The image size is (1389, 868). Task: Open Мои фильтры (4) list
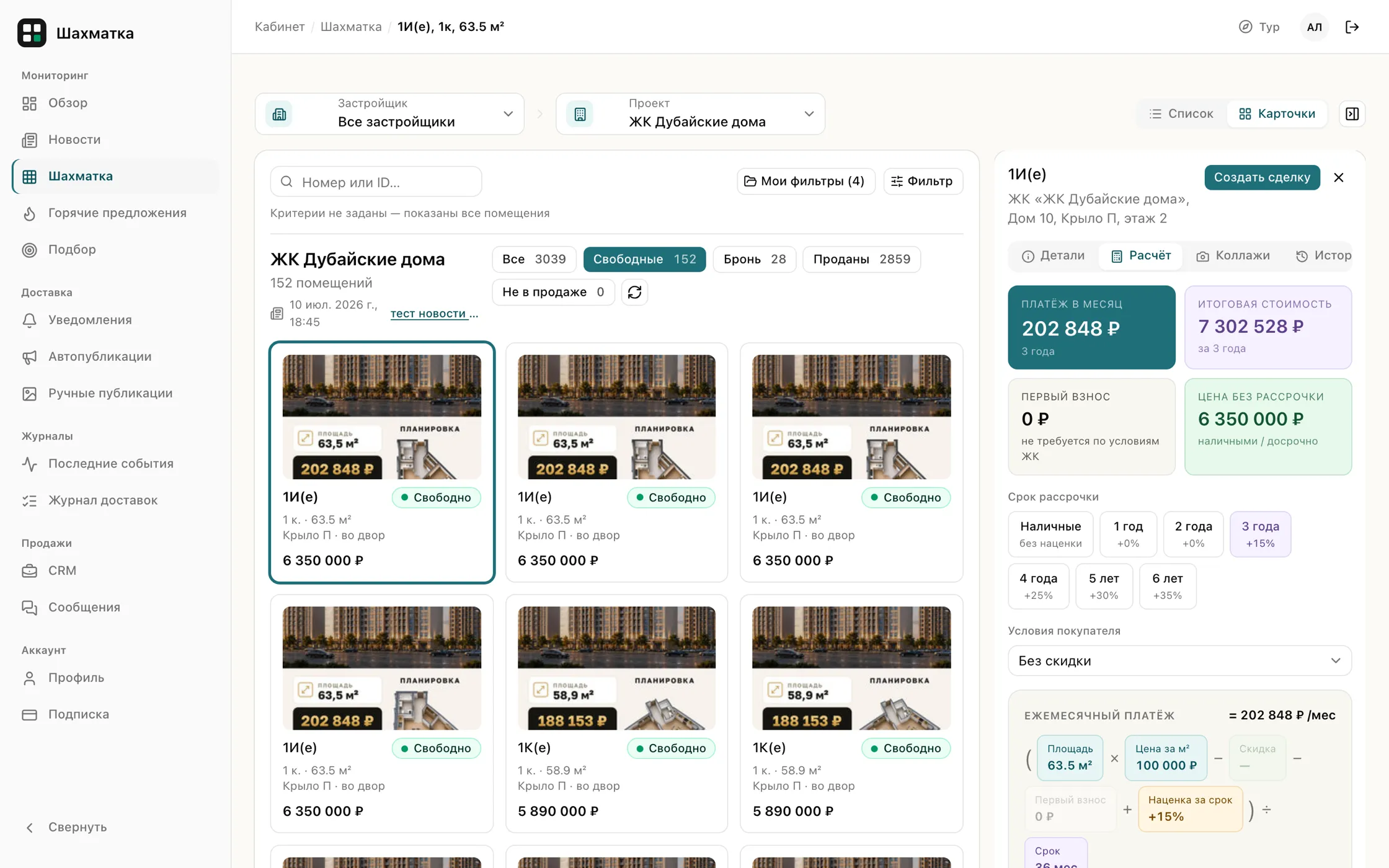click(805, 181)
